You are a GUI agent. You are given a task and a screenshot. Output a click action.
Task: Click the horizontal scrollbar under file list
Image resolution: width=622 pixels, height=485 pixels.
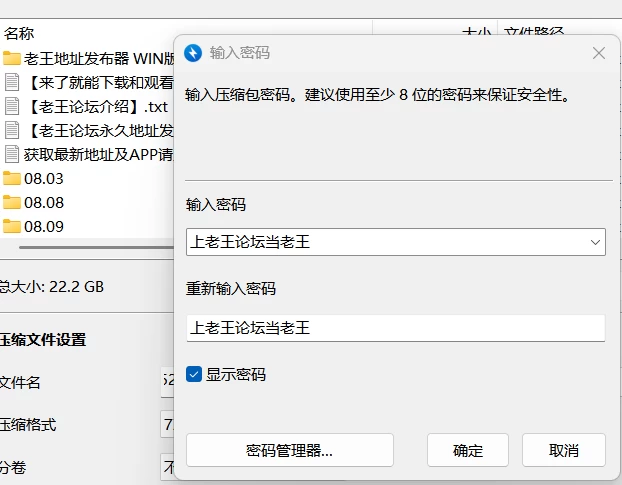point(96,247)
